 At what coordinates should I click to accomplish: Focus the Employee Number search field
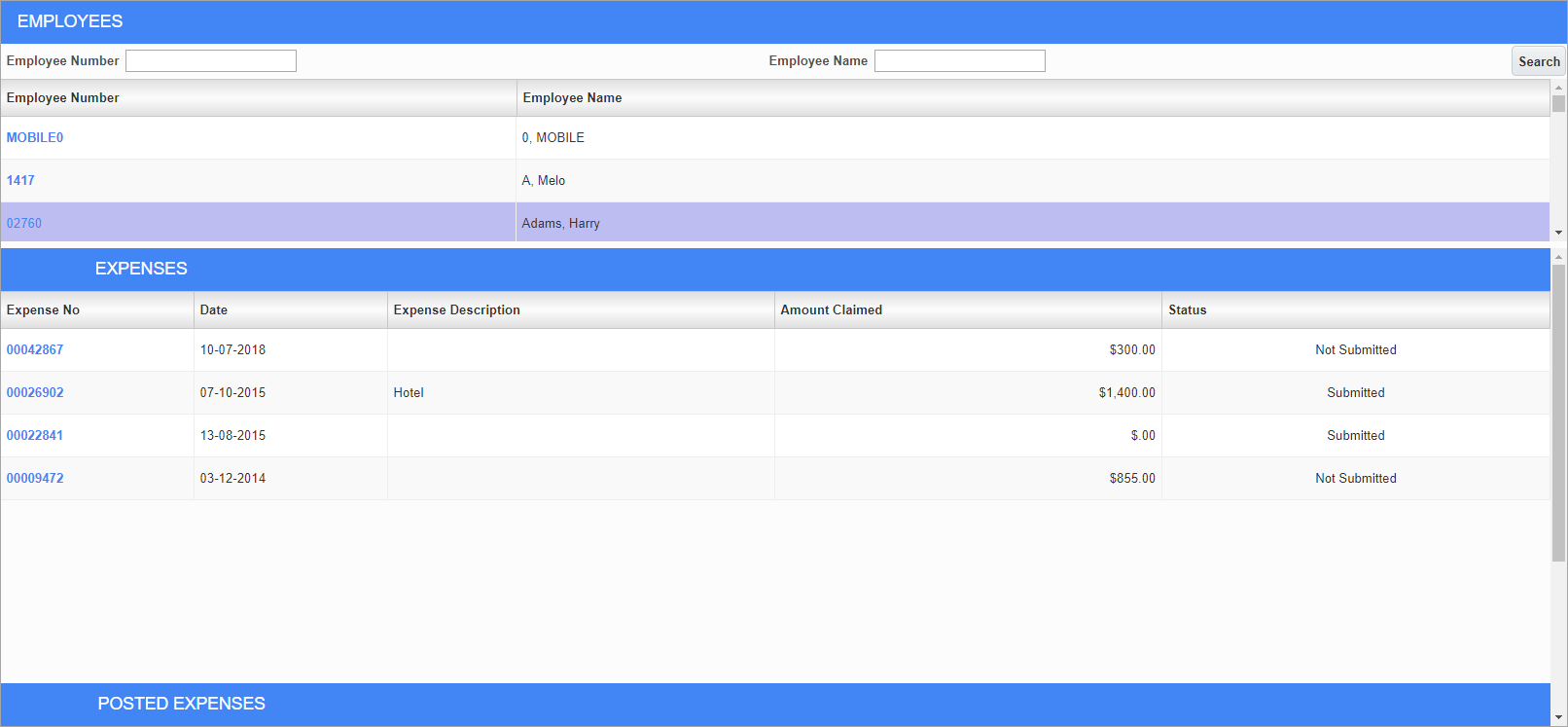tap(211, 61)
